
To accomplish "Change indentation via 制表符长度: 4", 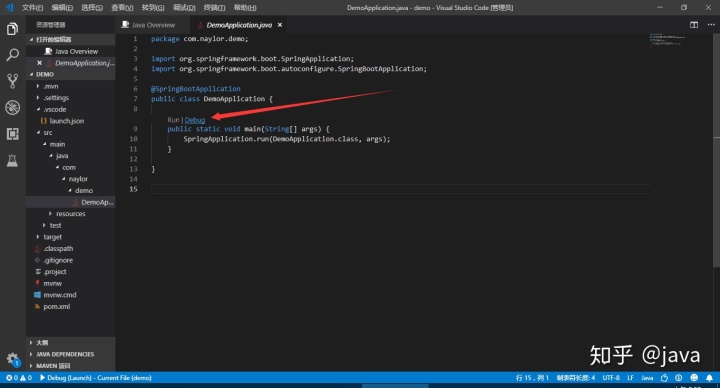I will click(x=575, y=378).
